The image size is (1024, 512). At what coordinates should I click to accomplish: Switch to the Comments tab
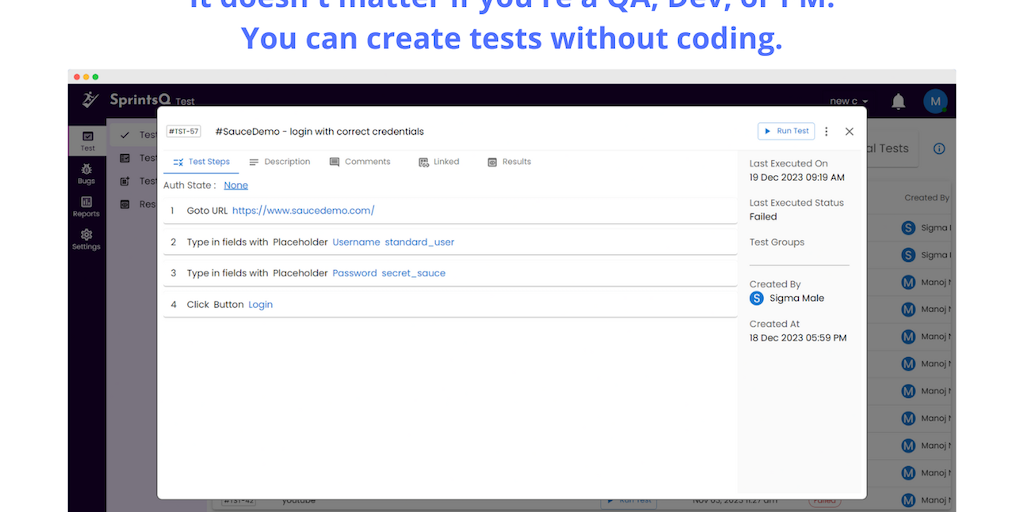click(x=360, y=162)
